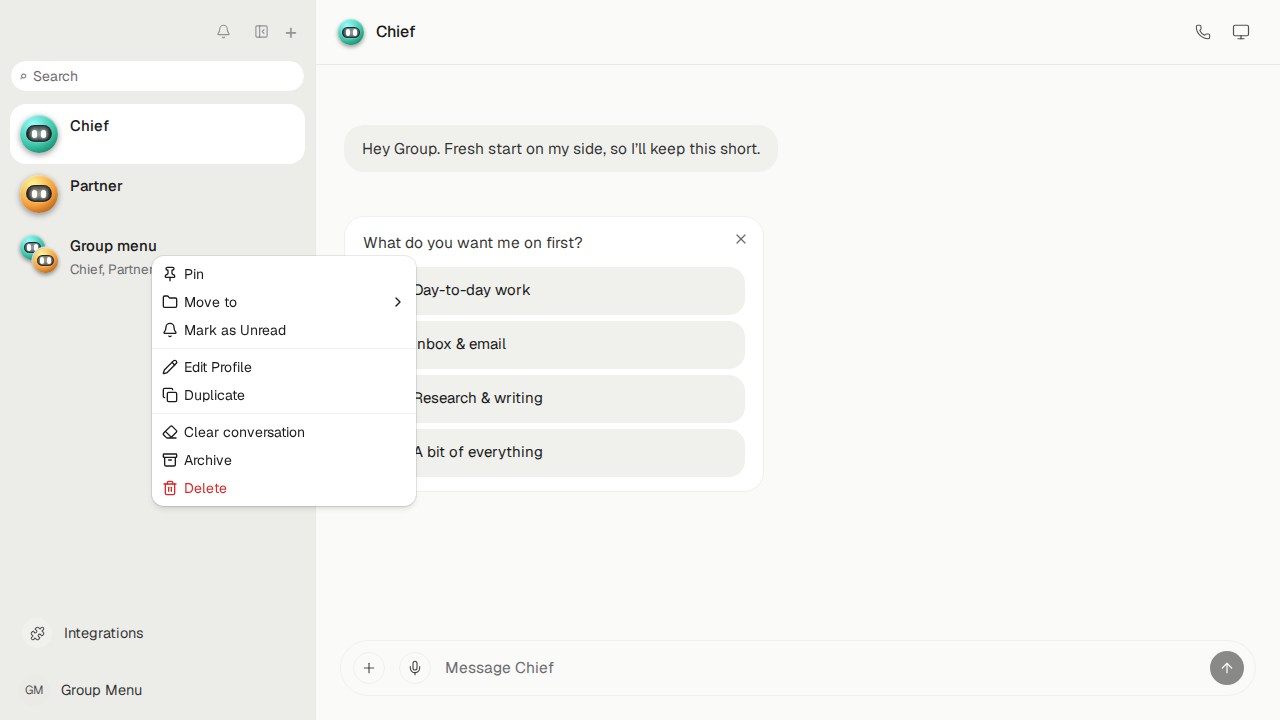Click the plus icon to start new chat
This screenshot has width=1280, height=720.
point(291,33)
